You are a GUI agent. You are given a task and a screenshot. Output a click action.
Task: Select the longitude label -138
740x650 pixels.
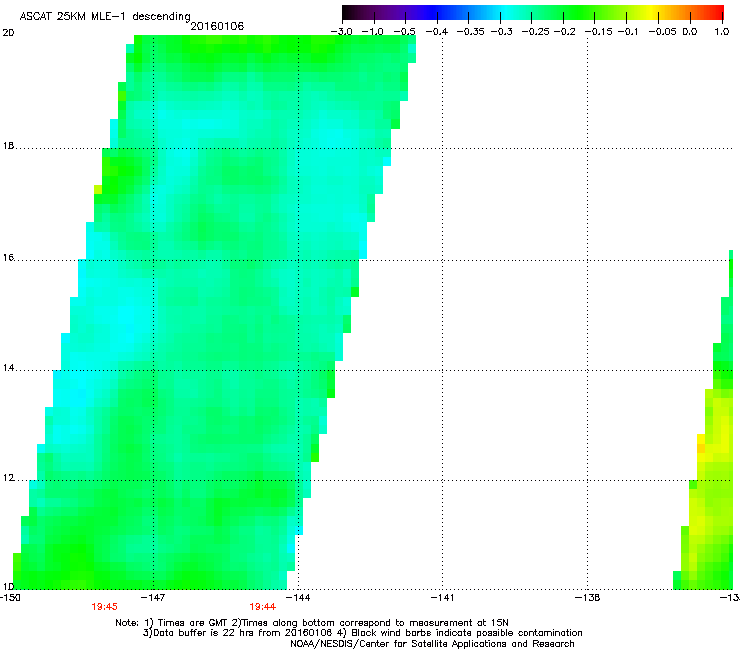(588, 598)
